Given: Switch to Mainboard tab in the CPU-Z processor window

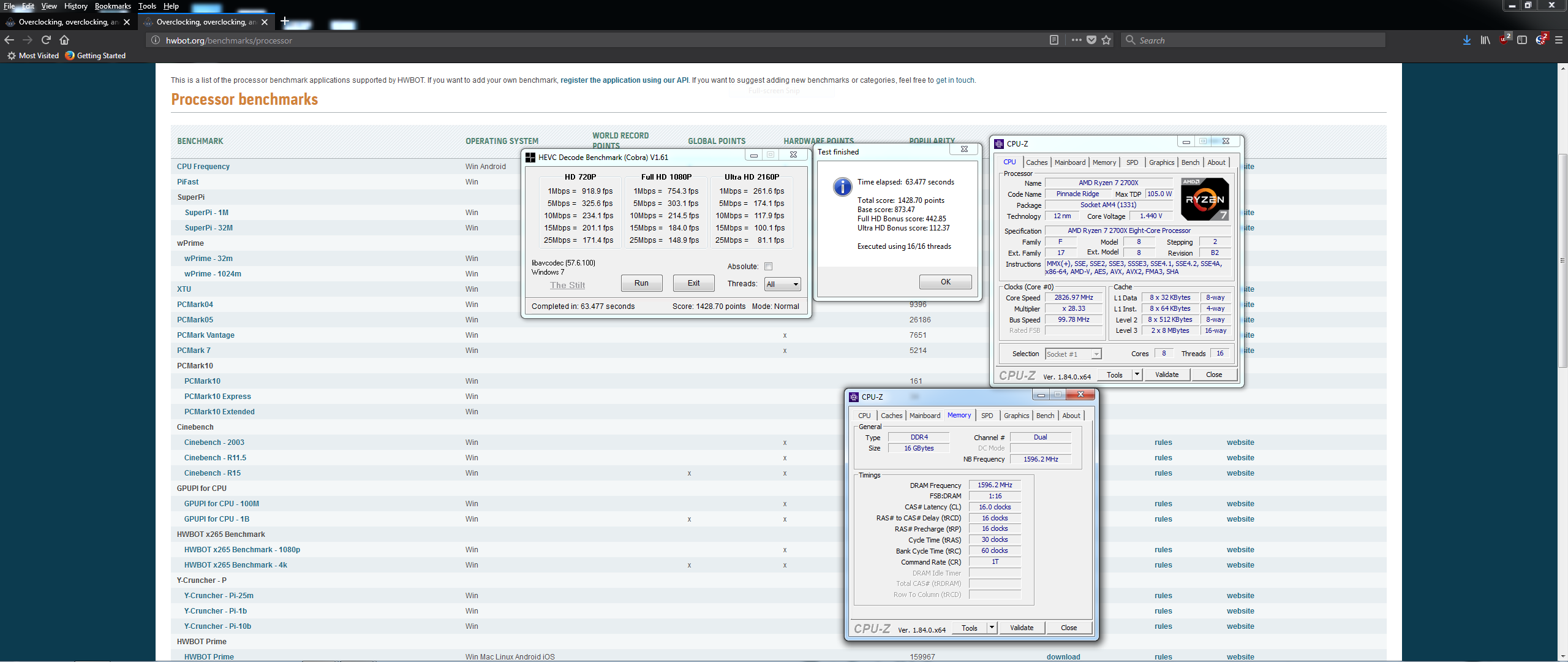Looking at the screenshot, I should (x=1069, y=162).
